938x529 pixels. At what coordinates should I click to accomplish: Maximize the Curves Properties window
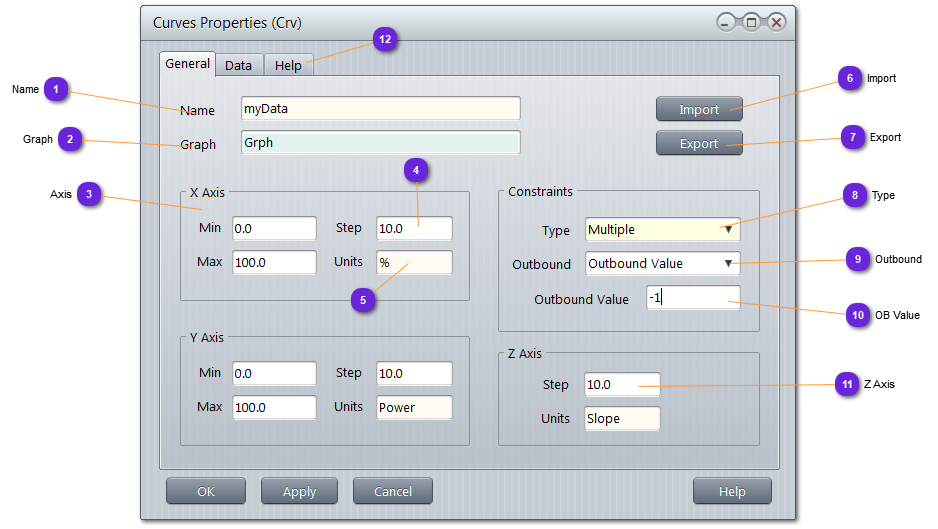click(751, 22)
